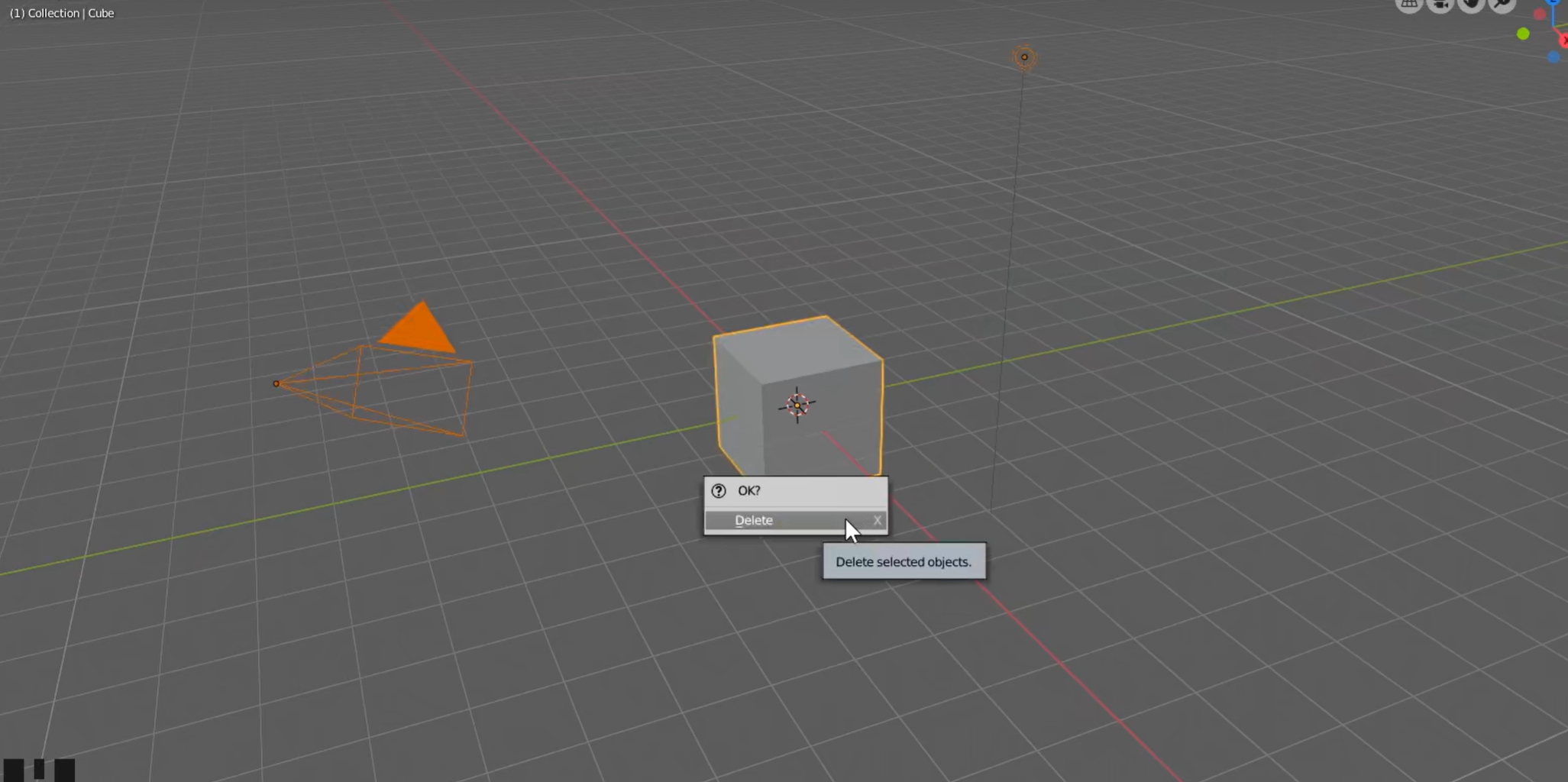Click the magnifier zoom view icon
Viewport: 1568px width, 782px height.
[x=1502, y=5]
